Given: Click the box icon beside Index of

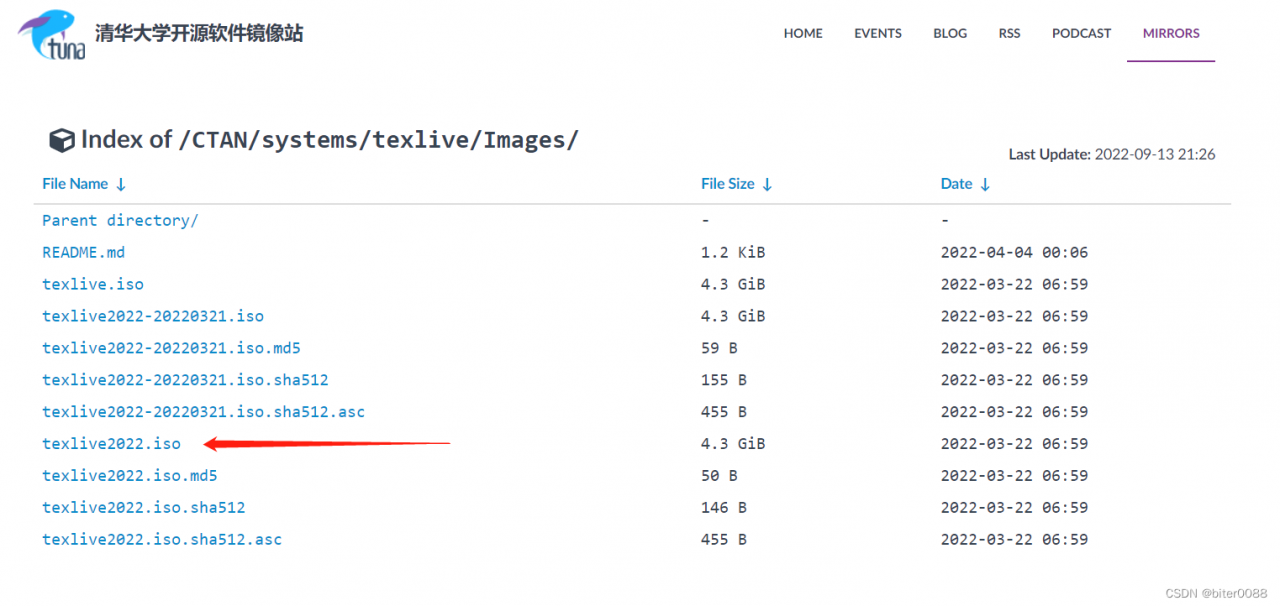Looking at the screenshot, I should (62, 141).
